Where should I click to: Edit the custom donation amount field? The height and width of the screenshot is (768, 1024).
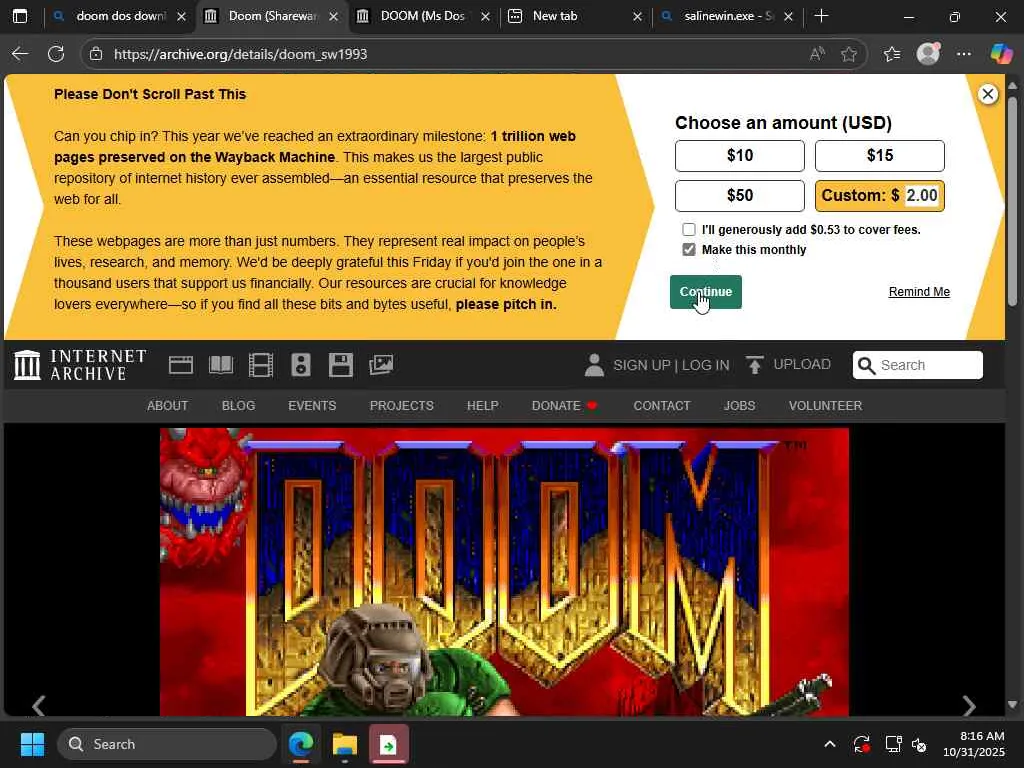pos(921,195)
